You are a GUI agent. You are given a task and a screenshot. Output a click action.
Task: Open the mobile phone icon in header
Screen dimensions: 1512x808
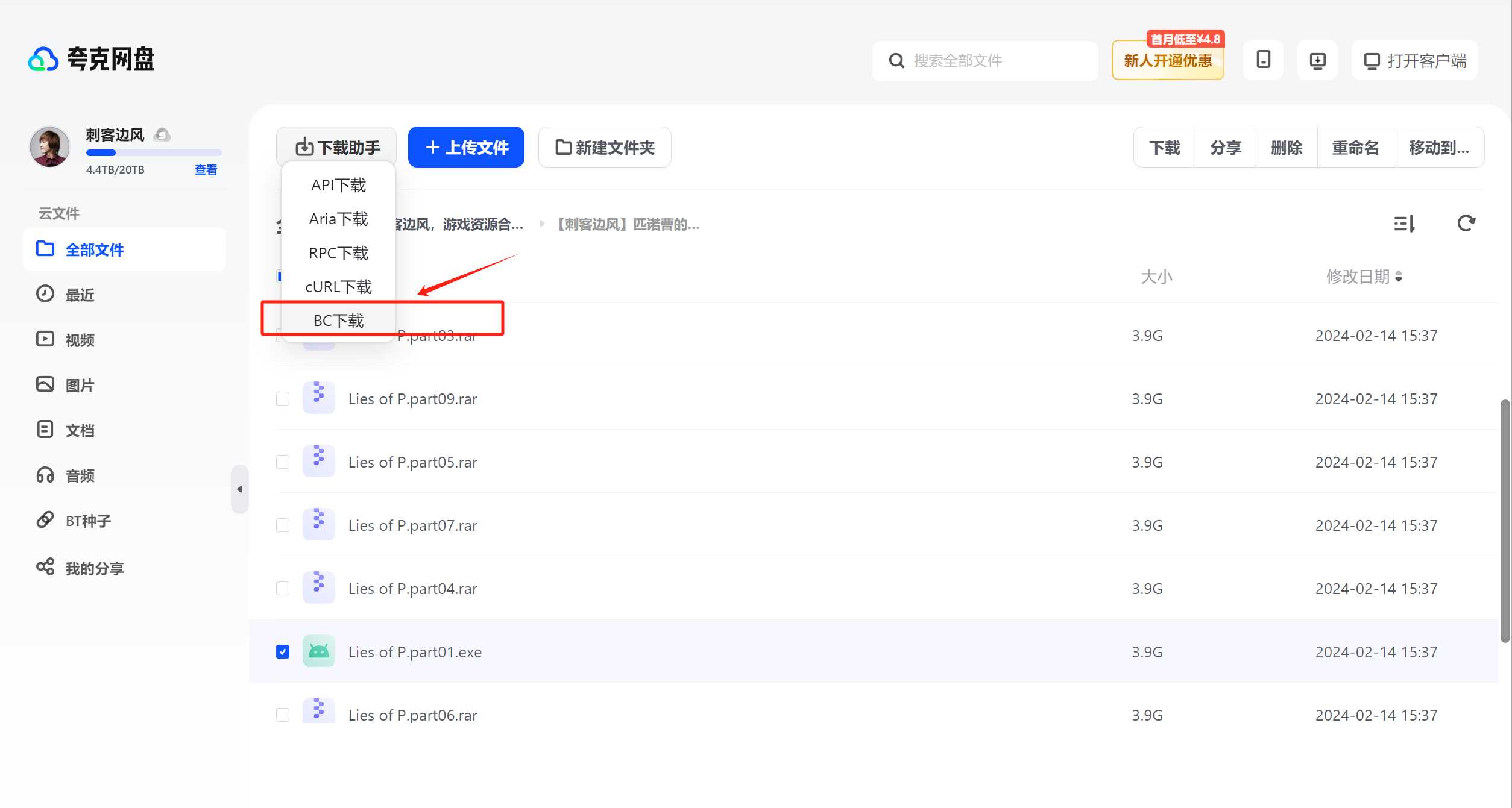1263,60
